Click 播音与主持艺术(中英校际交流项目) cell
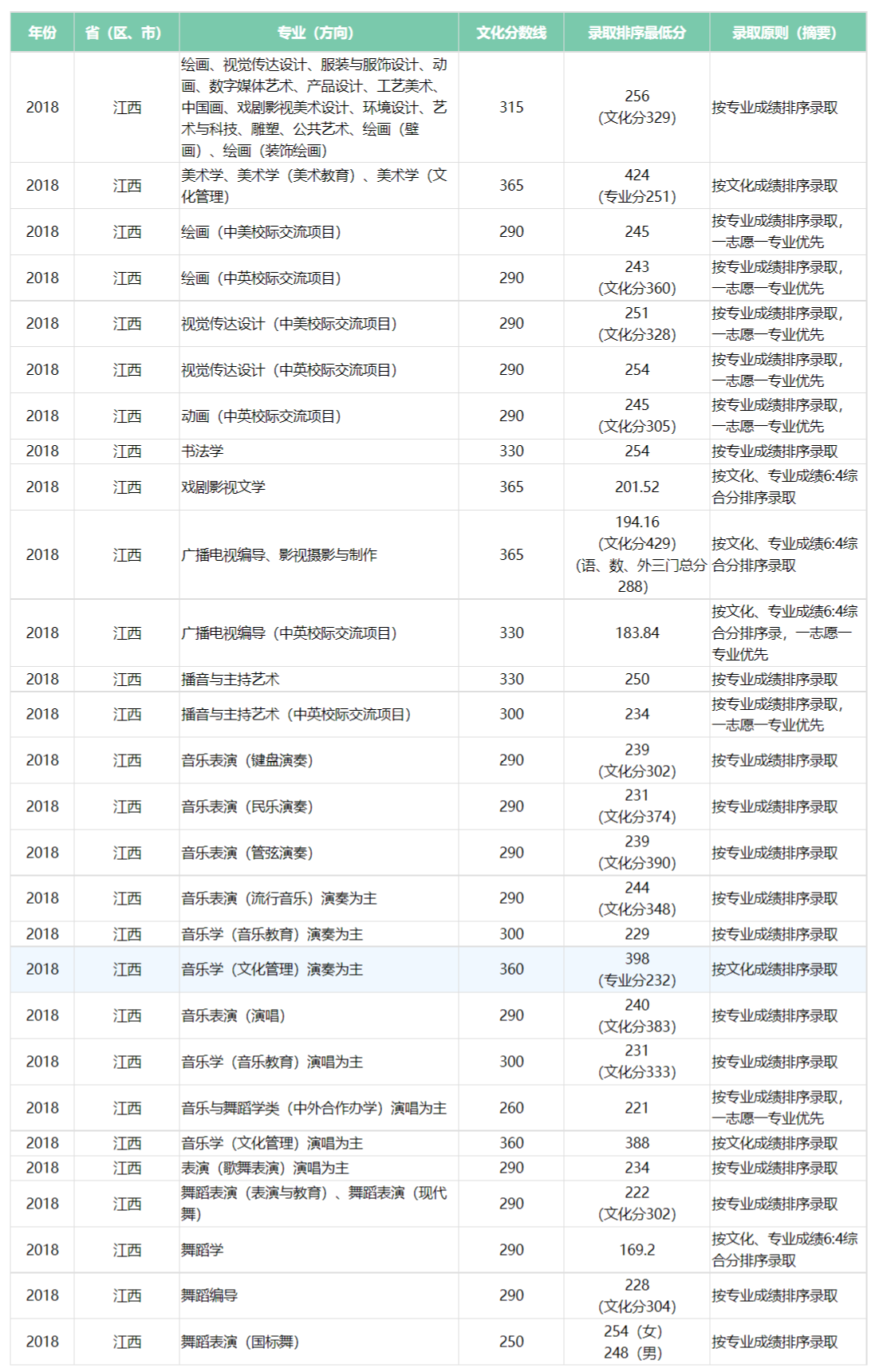The height and width of the screenshot is (1372, 883). [319, 715]
